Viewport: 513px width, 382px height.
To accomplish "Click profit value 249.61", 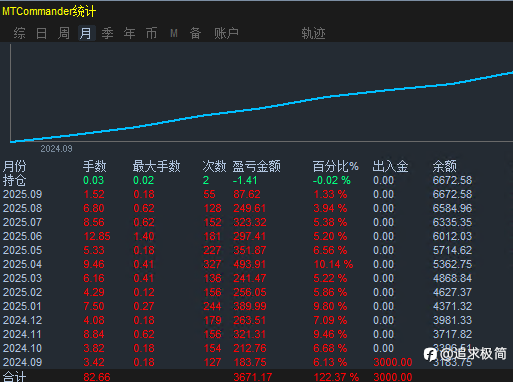I will click(250, 208).
